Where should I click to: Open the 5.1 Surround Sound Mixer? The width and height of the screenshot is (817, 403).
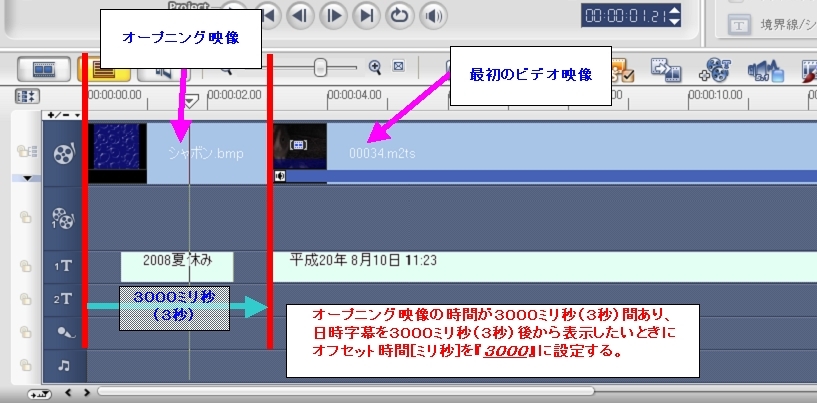coord(766,70)
